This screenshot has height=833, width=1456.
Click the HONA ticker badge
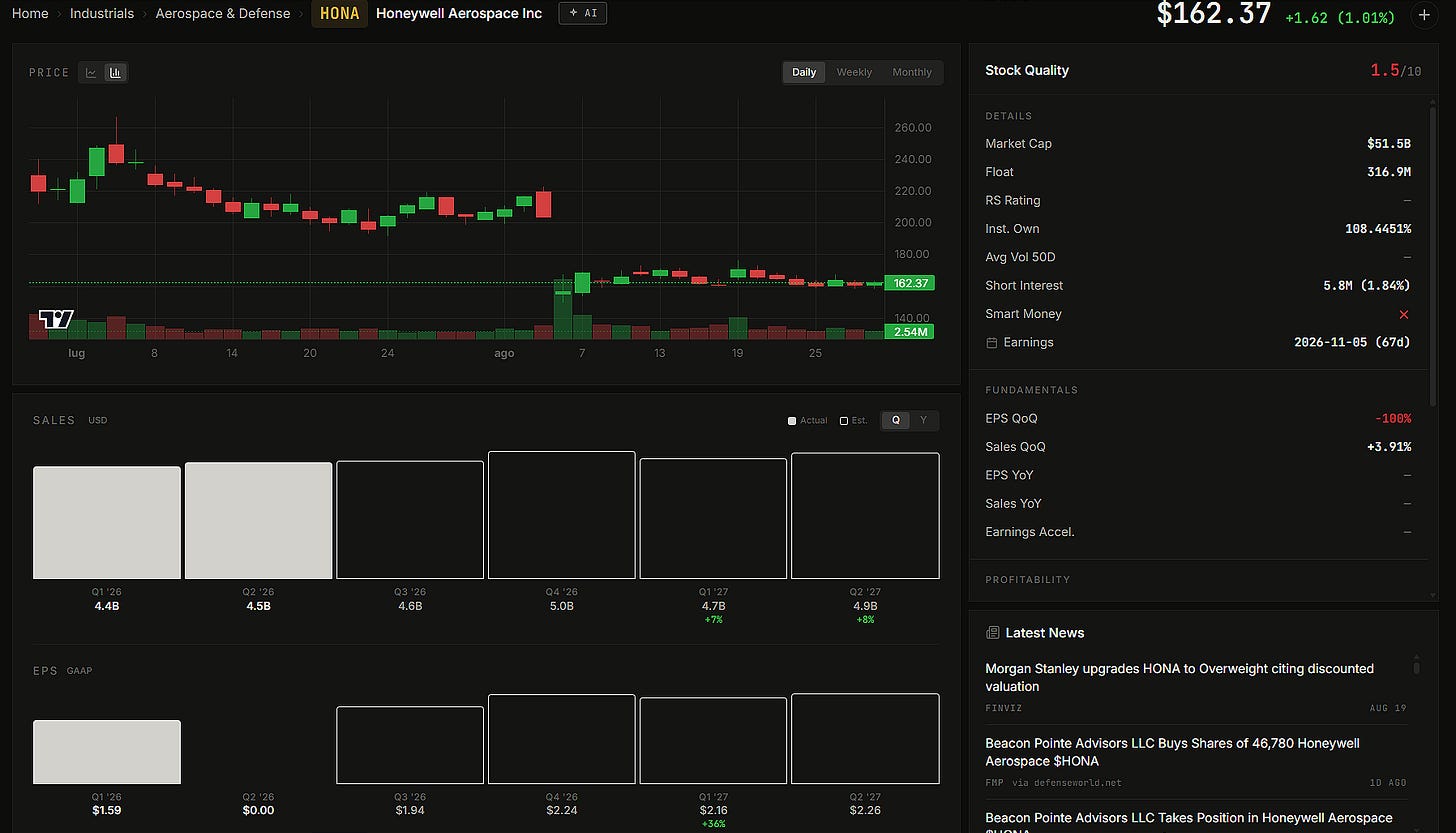340,14
